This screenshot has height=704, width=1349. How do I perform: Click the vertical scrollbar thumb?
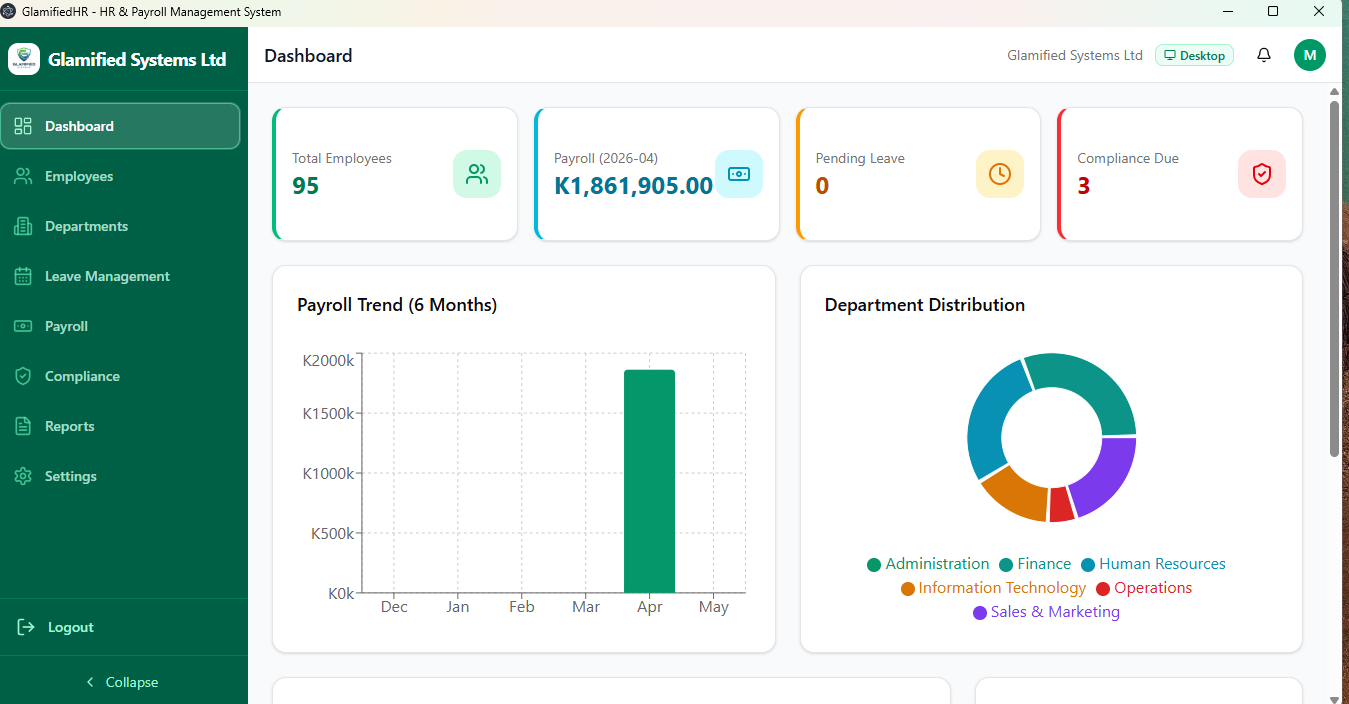(1334, 278)
